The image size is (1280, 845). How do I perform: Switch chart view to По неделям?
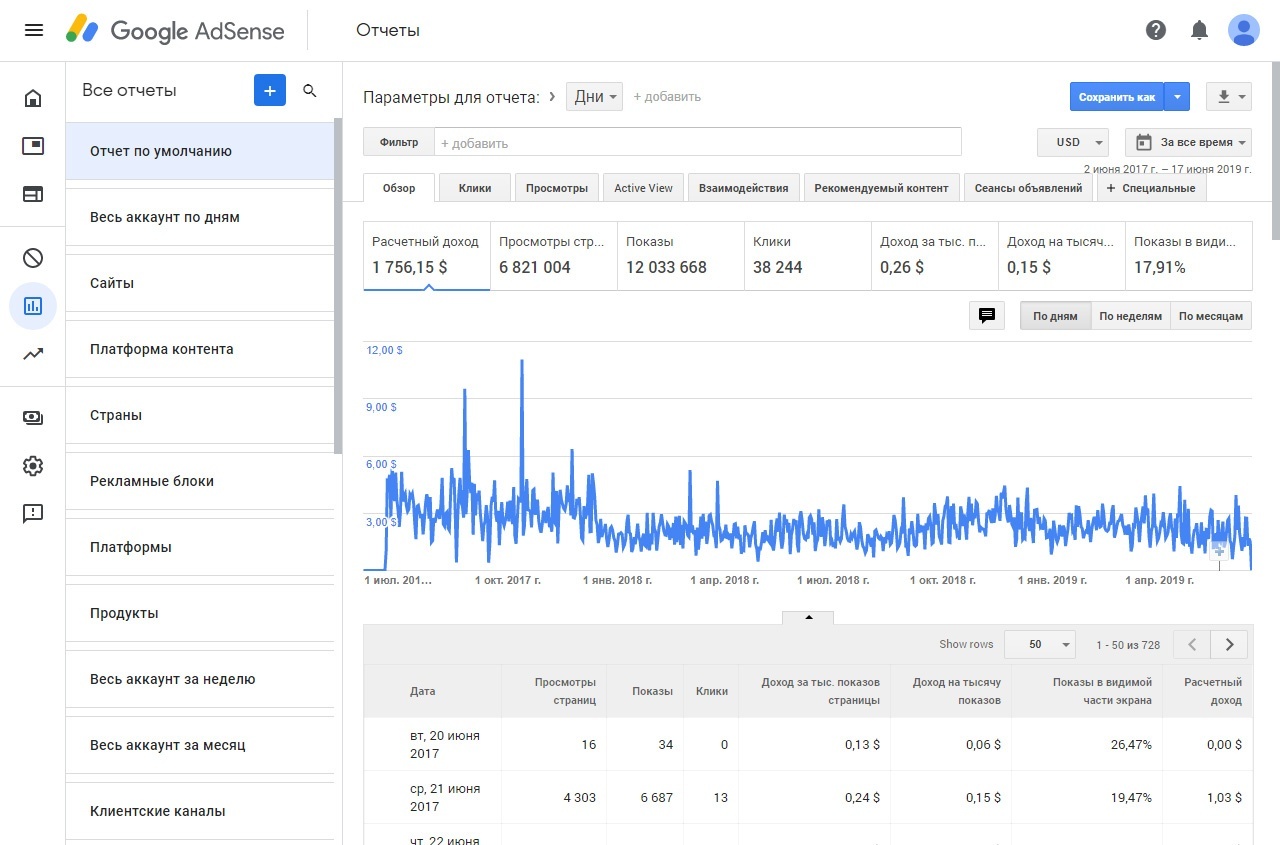pyautogui.click(x=1130, y=316)
